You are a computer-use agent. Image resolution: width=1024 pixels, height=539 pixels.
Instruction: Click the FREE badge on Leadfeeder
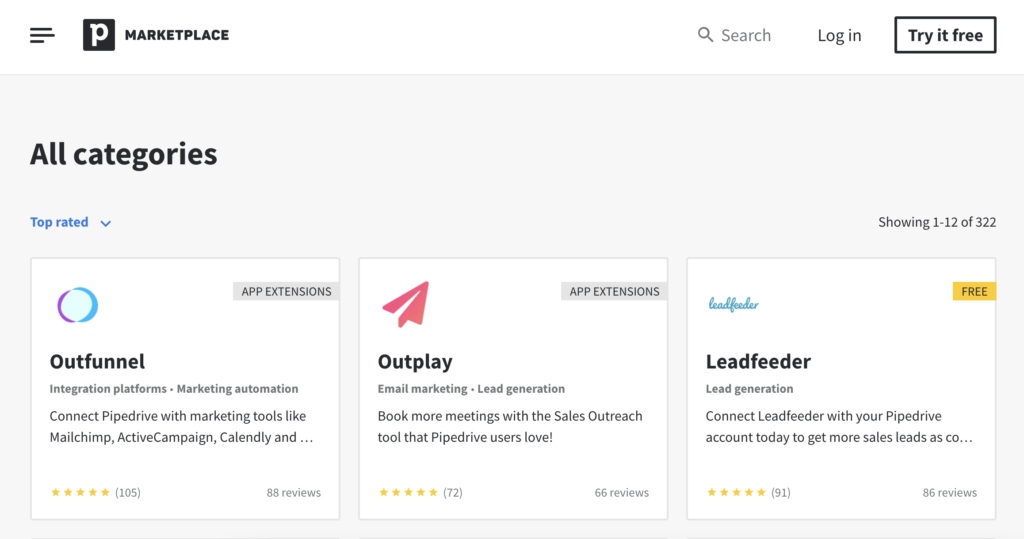[974, 291]
